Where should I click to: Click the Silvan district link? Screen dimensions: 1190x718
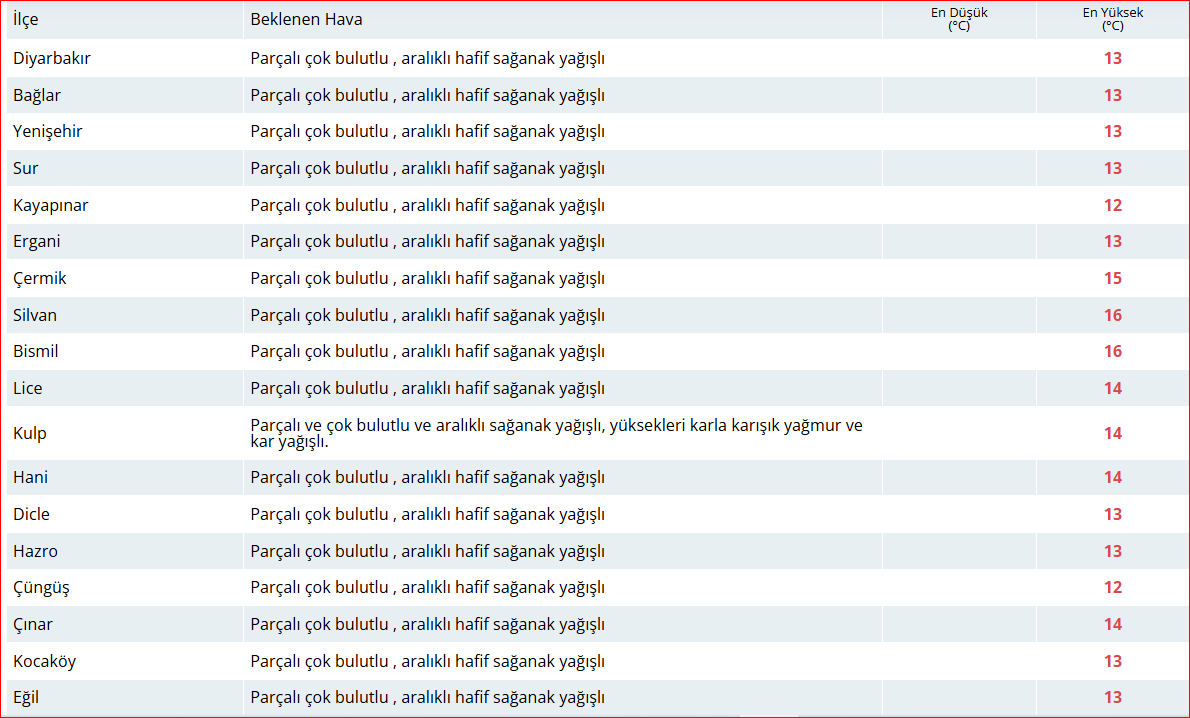[35, 315]
